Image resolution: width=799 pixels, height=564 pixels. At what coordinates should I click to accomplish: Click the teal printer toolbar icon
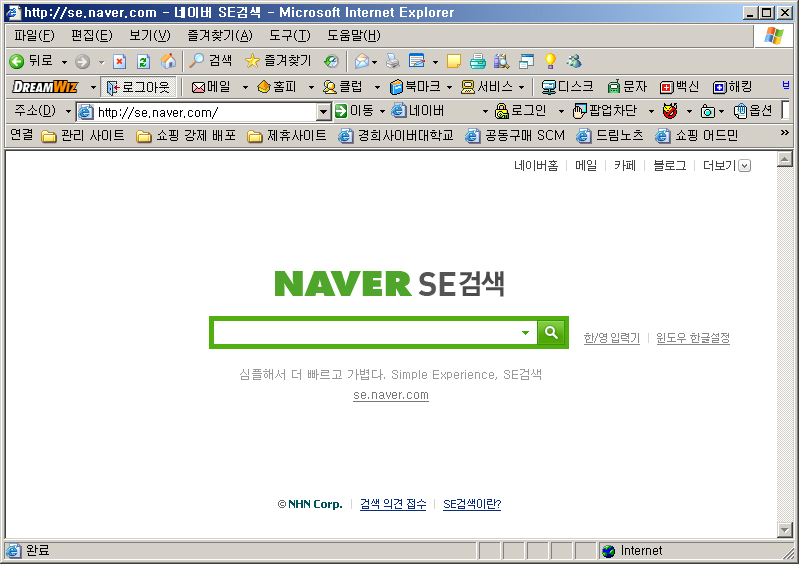[x=477, y=62]
